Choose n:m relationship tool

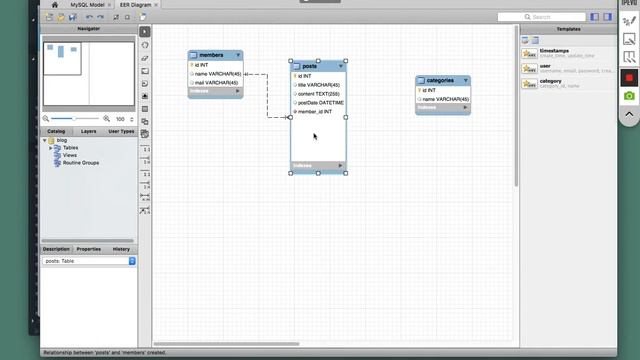[x=145, y=198]
